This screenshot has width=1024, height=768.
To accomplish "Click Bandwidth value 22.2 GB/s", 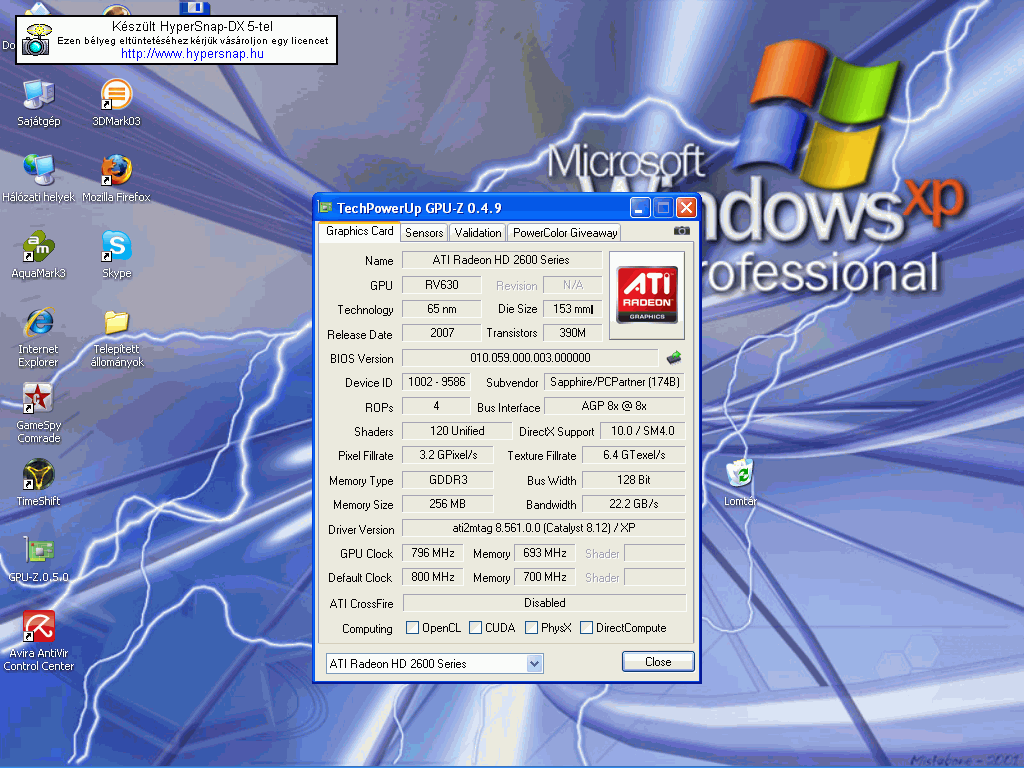I will 633,504.
